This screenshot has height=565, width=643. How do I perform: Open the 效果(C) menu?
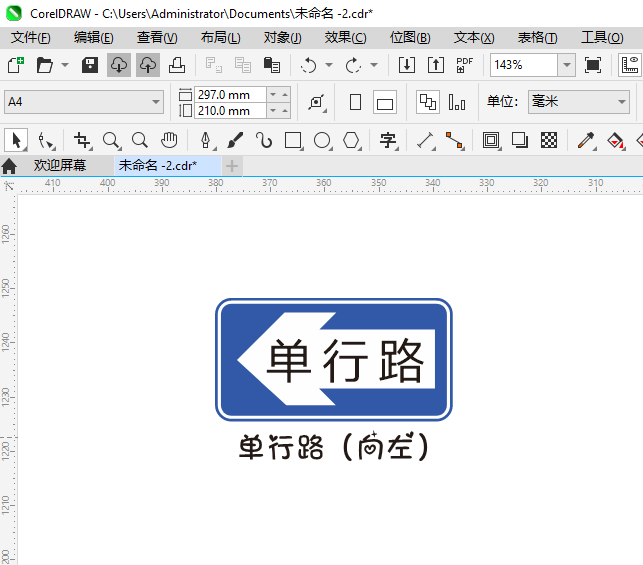[345, 38]
